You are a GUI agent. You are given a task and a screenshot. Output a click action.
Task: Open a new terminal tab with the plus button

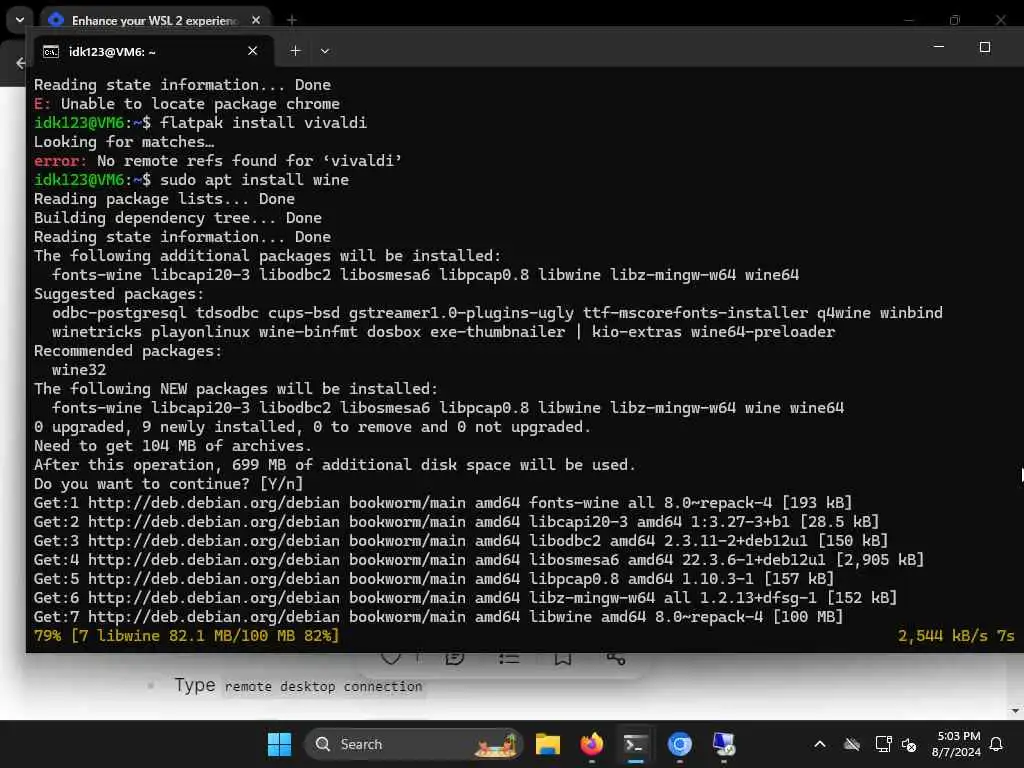tap(295, 51)
